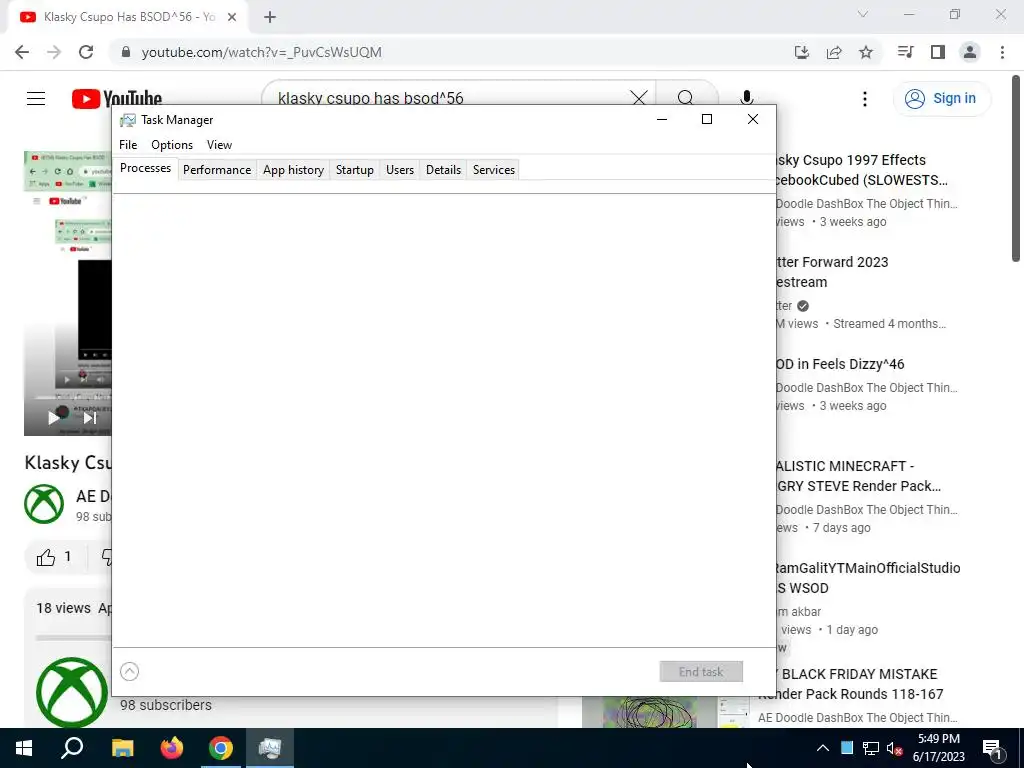Collapse Task Manager with Fewer details arrow
The image size is (1024, 768).
tap(129, 671)
